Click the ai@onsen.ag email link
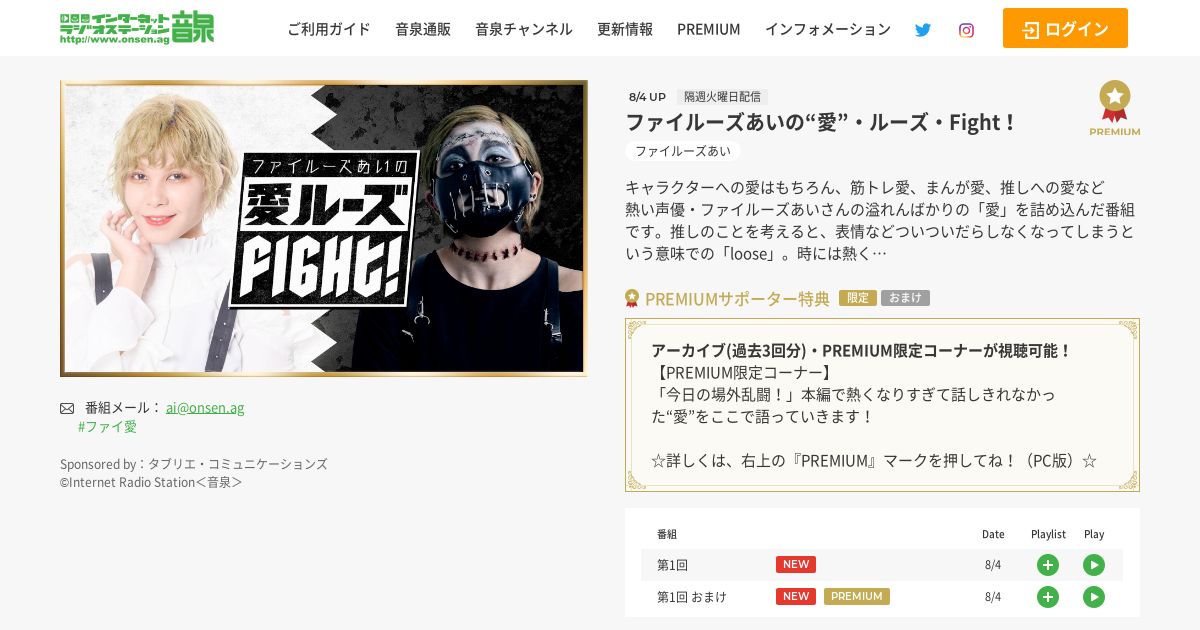Image resolution: width=1200 pixels, height=630 pixels. (205, 407)
